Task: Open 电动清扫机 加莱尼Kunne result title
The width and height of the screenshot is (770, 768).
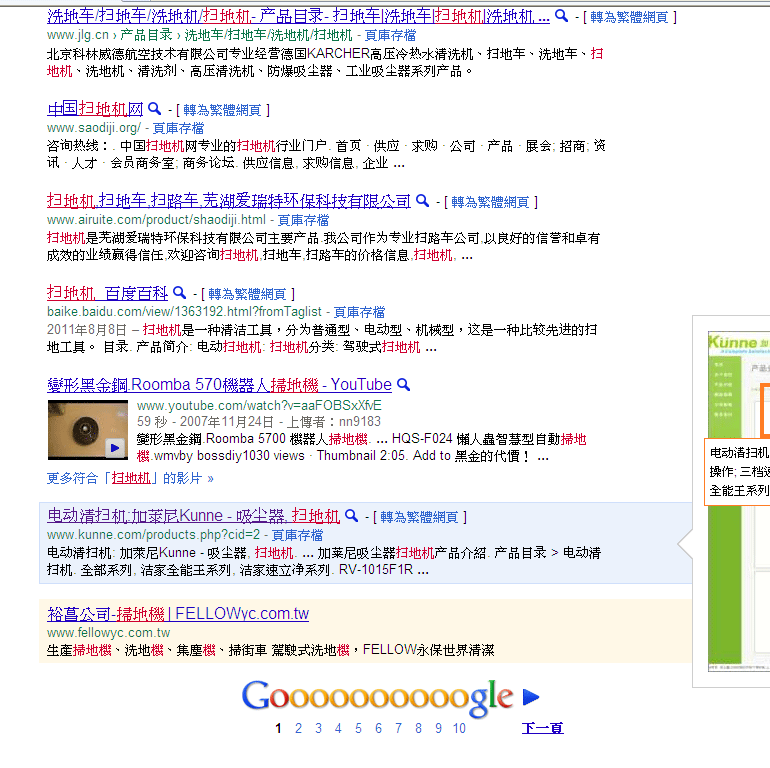Action: pos(193,516)
